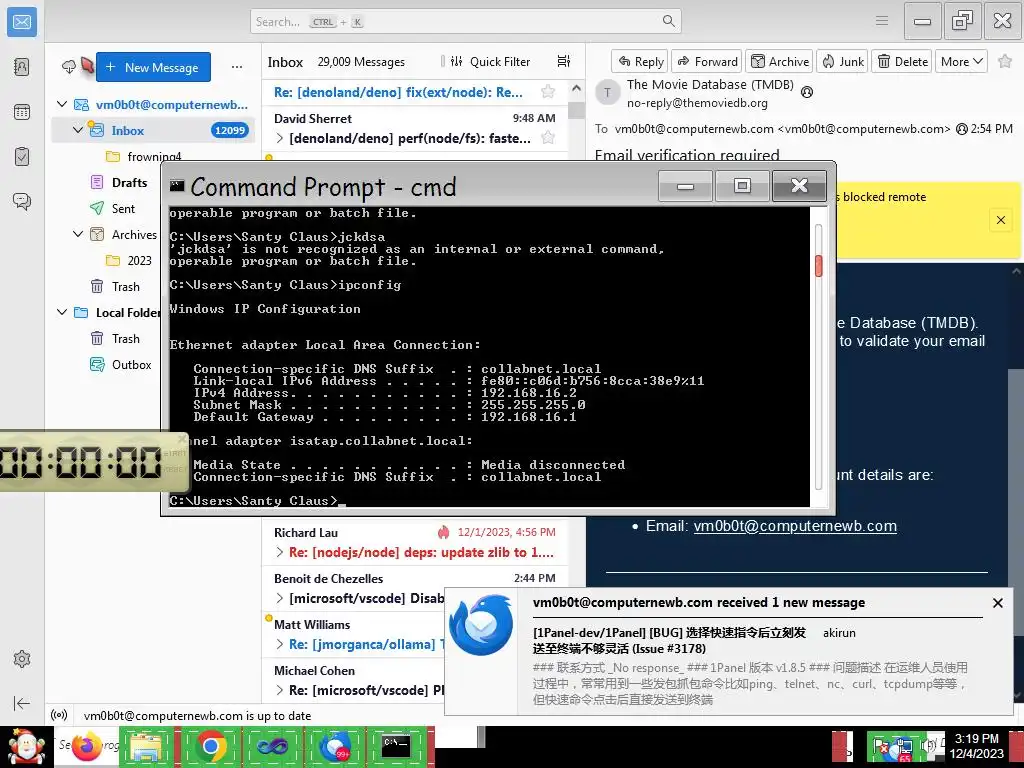Image resolution: width=1024 pixels, height=768 pixels.
Task: Forward the TMDB email
Action: (x=707, y=61)
